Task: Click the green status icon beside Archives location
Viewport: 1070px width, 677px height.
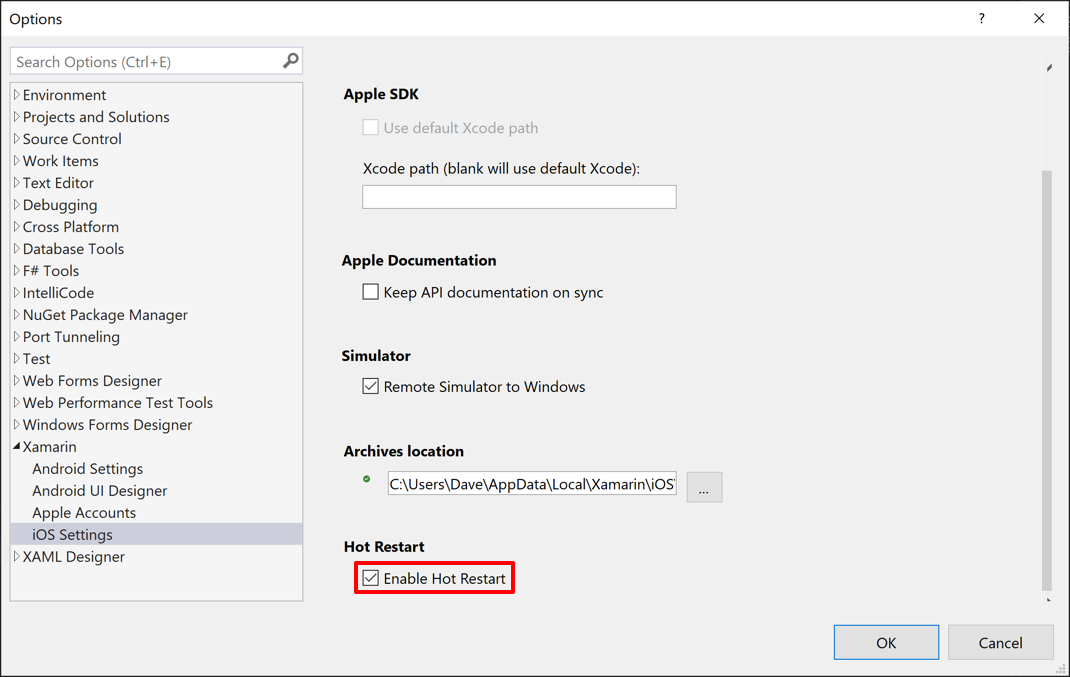Action: [x=368, y=481]
